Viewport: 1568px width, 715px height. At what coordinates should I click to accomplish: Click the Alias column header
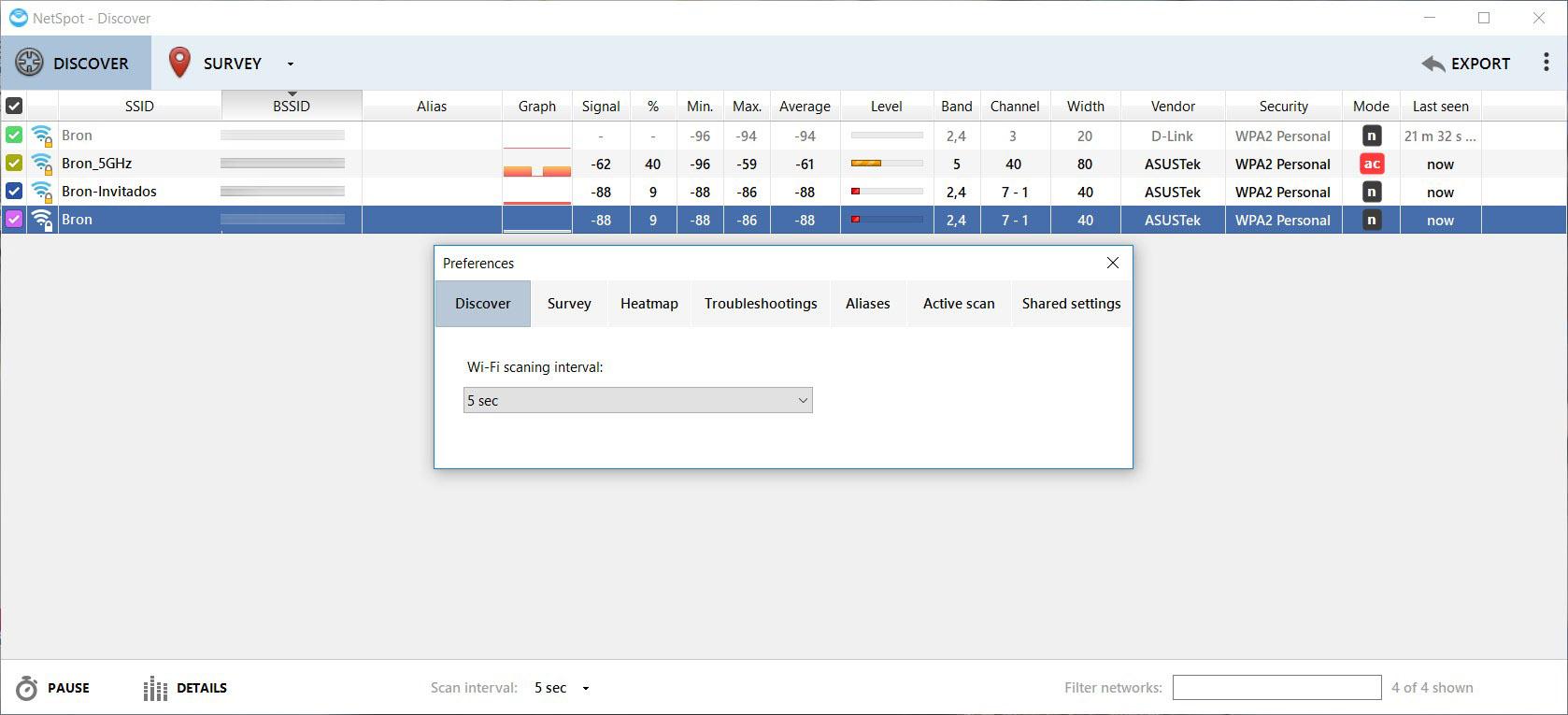(x=432, y=107)
